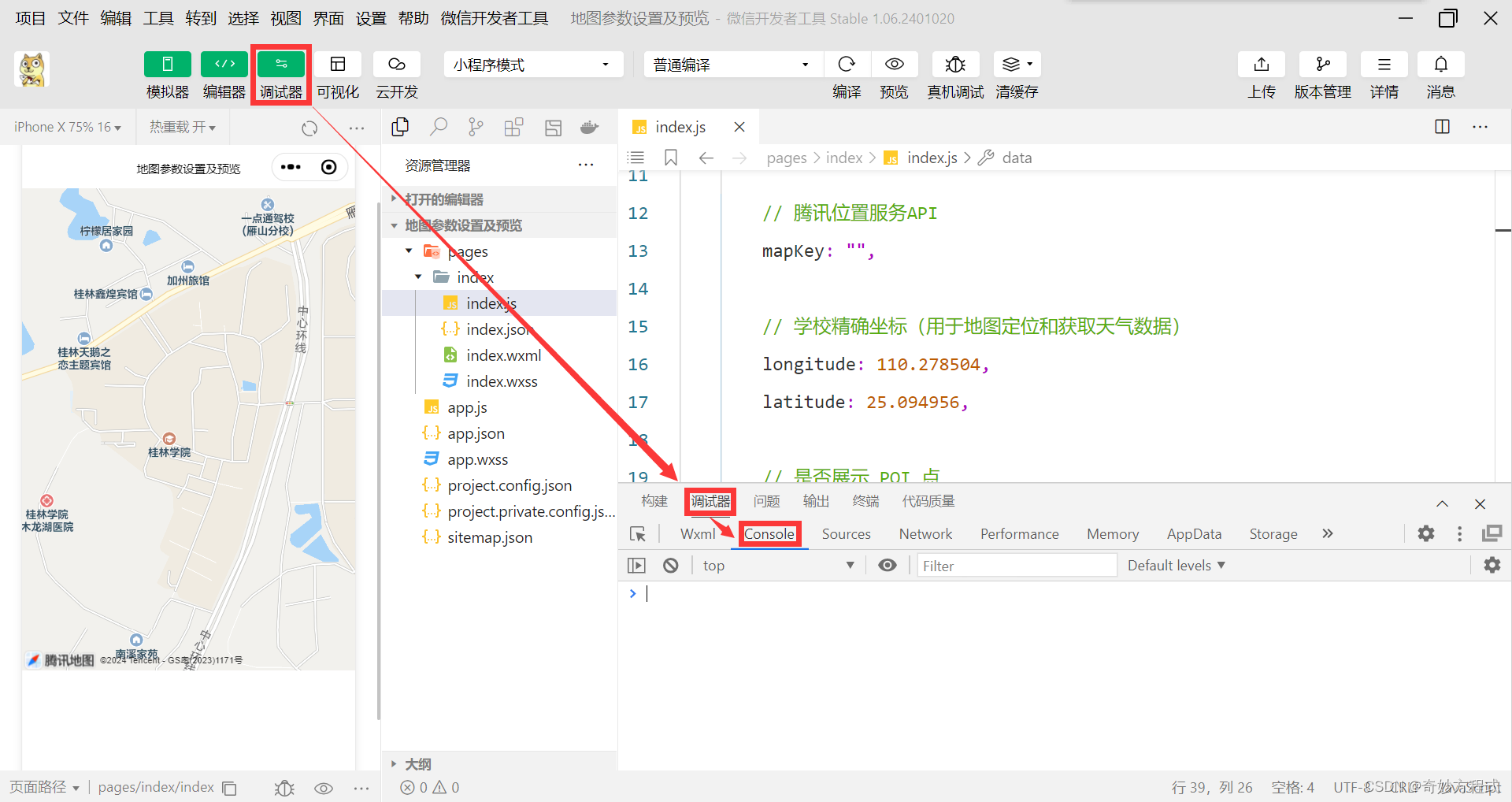1512x802 pixels.
Task: Open the 帮助 menu
Action: click(413, 18)
